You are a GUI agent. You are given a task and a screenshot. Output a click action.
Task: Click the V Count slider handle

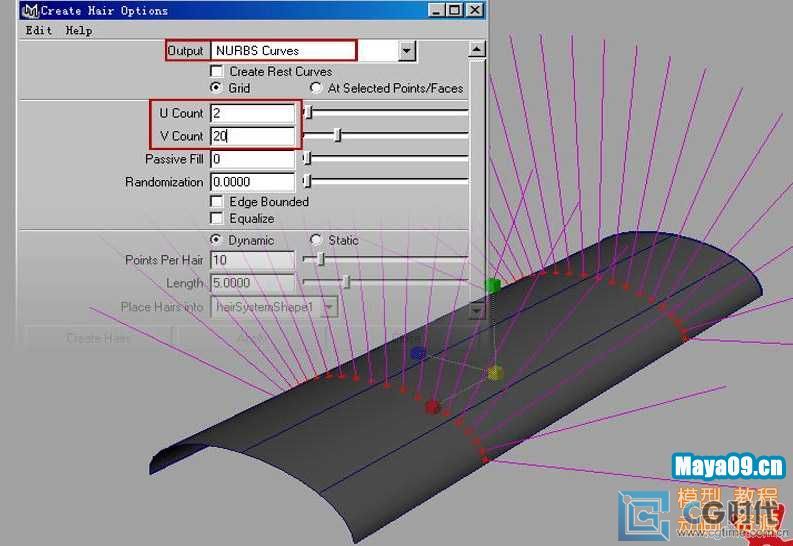pyautogui.click(x=338, y=135)
